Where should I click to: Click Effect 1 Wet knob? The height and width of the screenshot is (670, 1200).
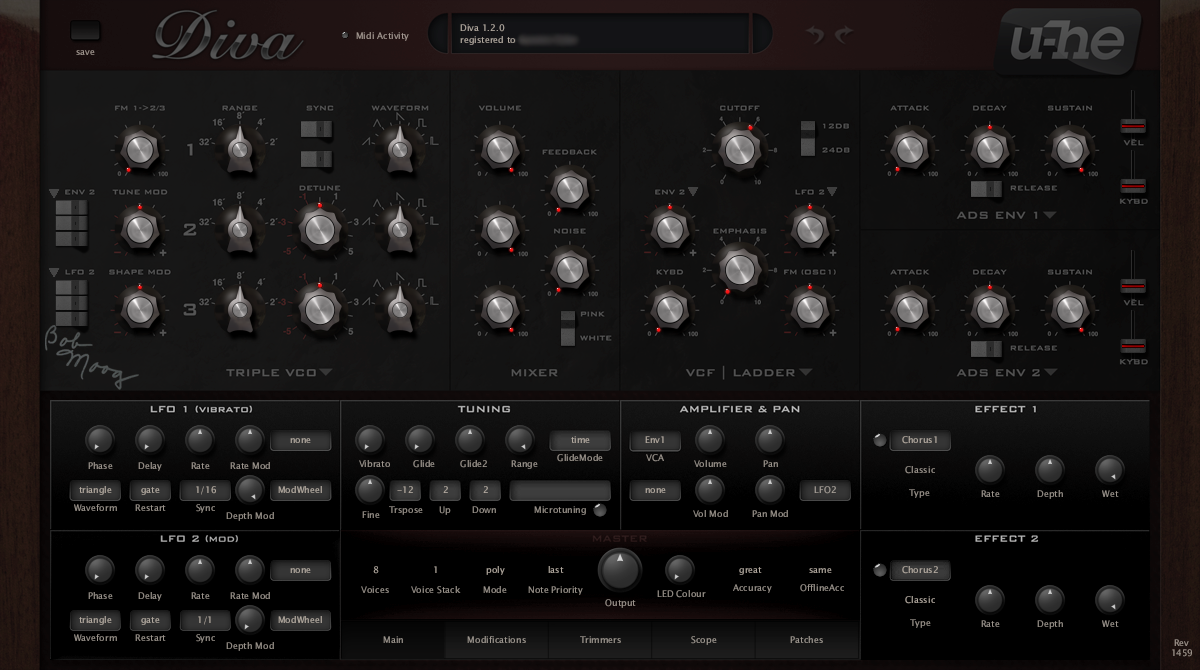click(1109, 469)
